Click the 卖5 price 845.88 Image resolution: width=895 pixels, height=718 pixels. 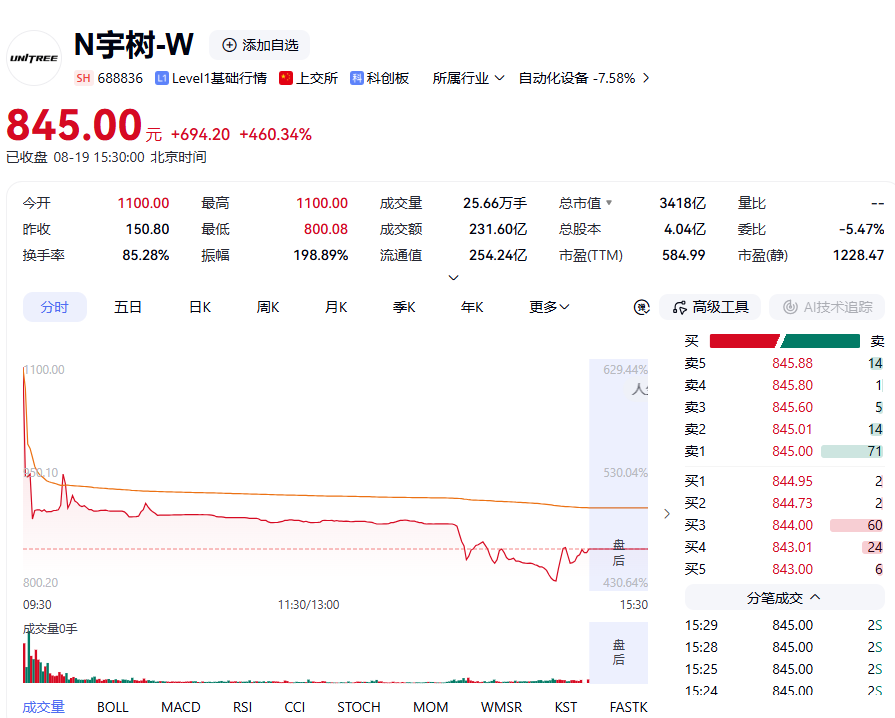point(792,363)
